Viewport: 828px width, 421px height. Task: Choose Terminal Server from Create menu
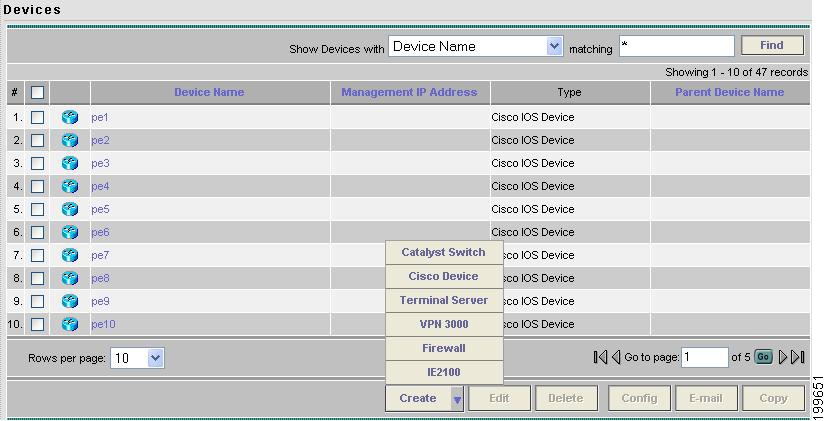point(444,300)
